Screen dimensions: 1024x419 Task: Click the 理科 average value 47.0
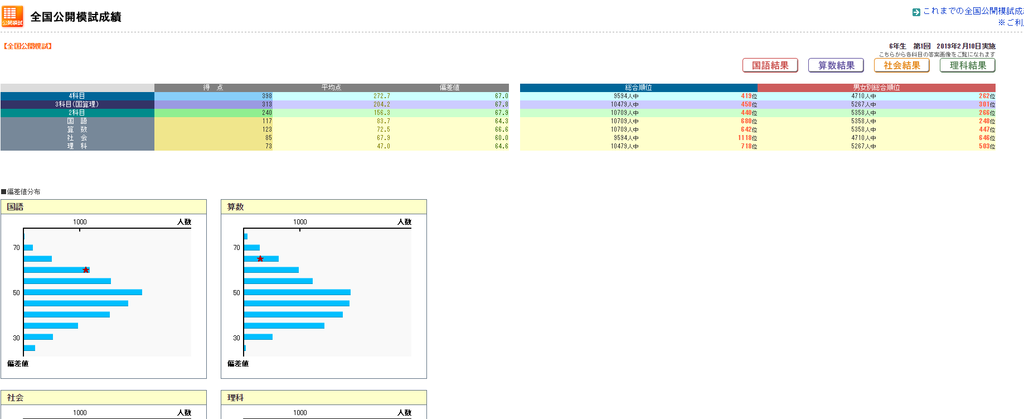click(x=382, y=146)
